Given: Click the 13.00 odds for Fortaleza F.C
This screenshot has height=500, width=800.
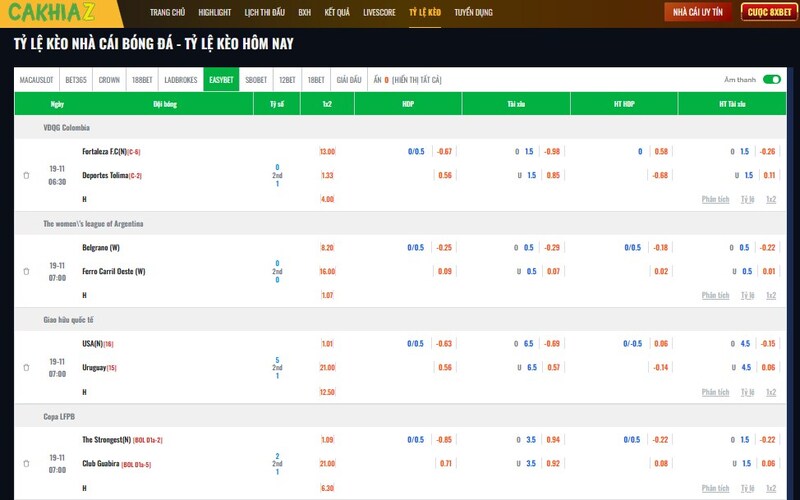Looking at the screenshot, I should pyautogui.click(x=327, y=151).
